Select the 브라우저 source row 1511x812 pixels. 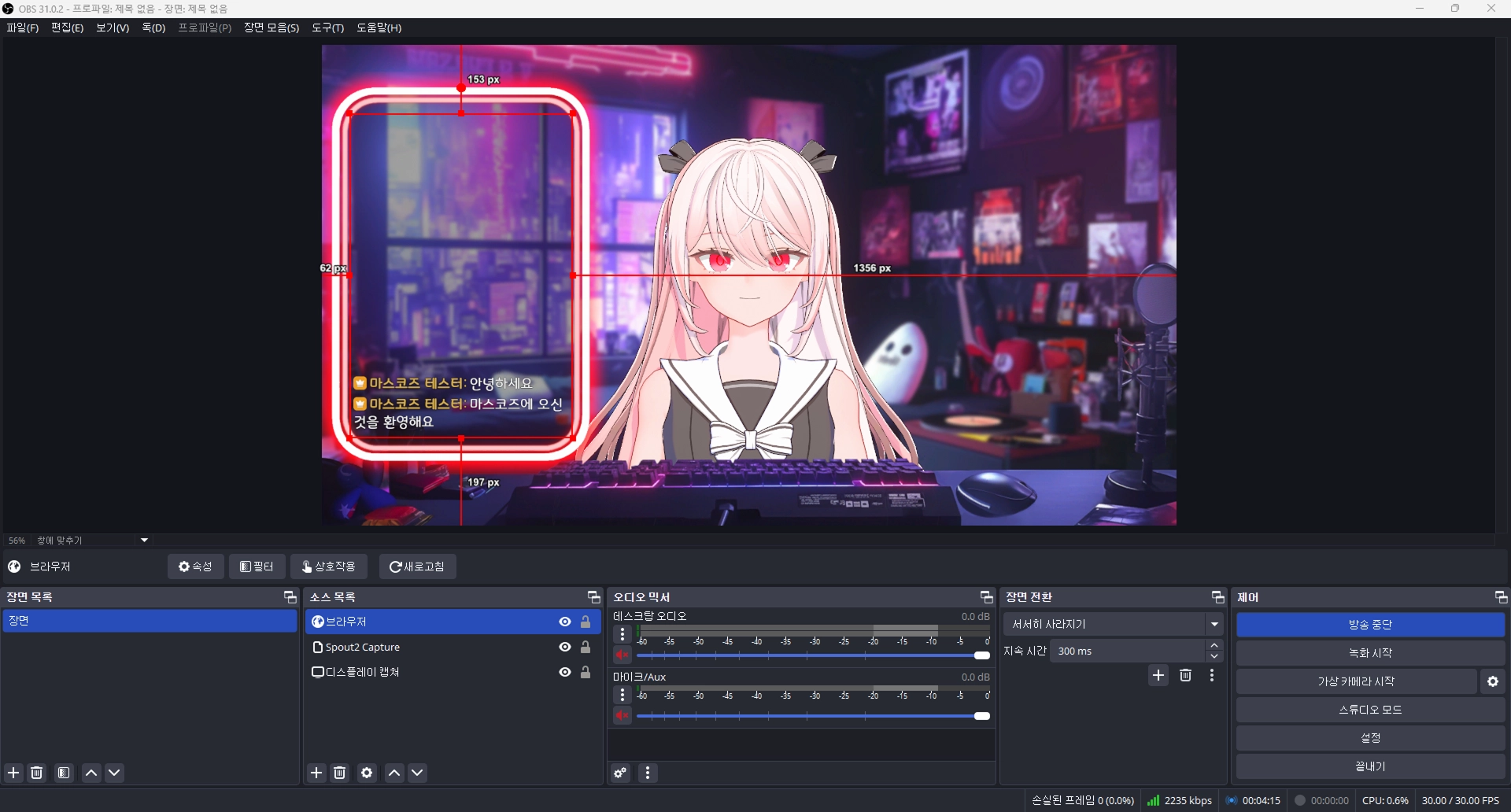pos(453,622)
